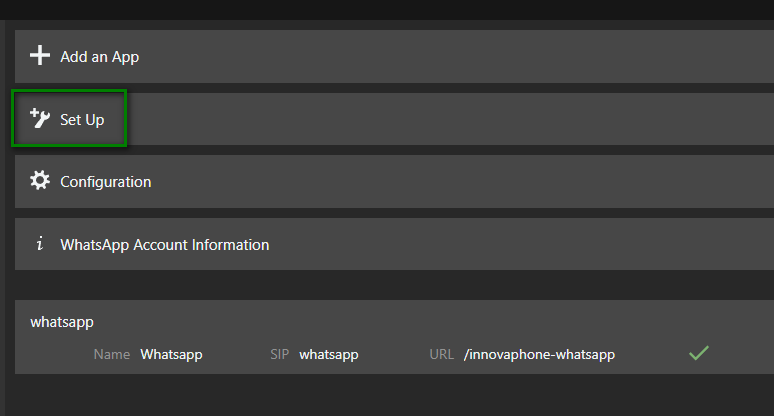Click the SIP value "whatsapp"
Viewport: 774px width, 416px height.
328,354
